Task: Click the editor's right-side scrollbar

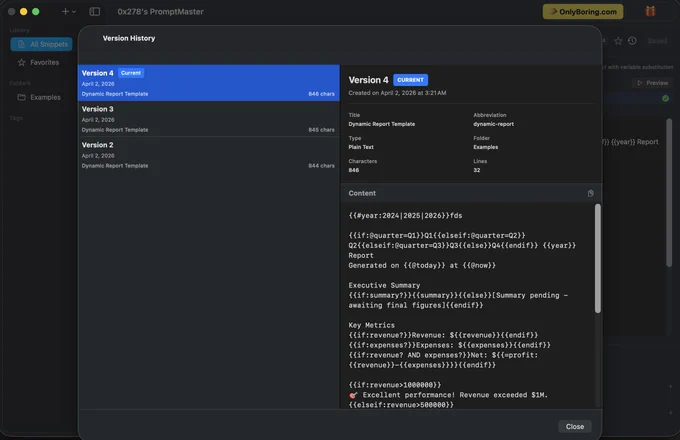Action: pyautogui.click(x=669, y=192)
